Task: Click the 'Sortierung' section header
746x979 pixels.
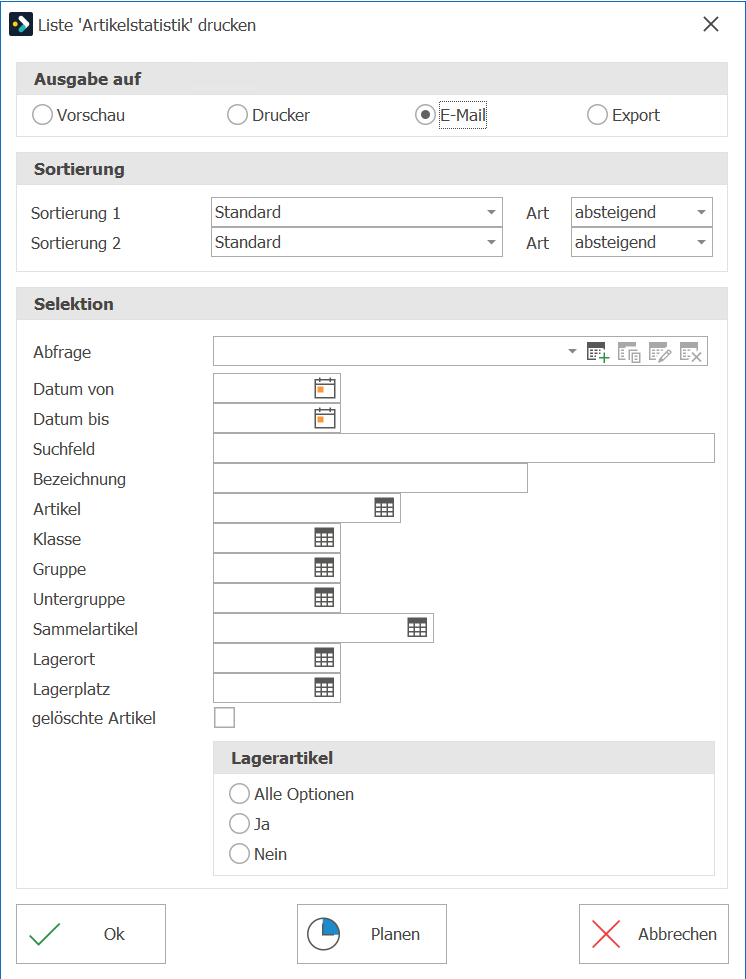Action: [372, 169]
